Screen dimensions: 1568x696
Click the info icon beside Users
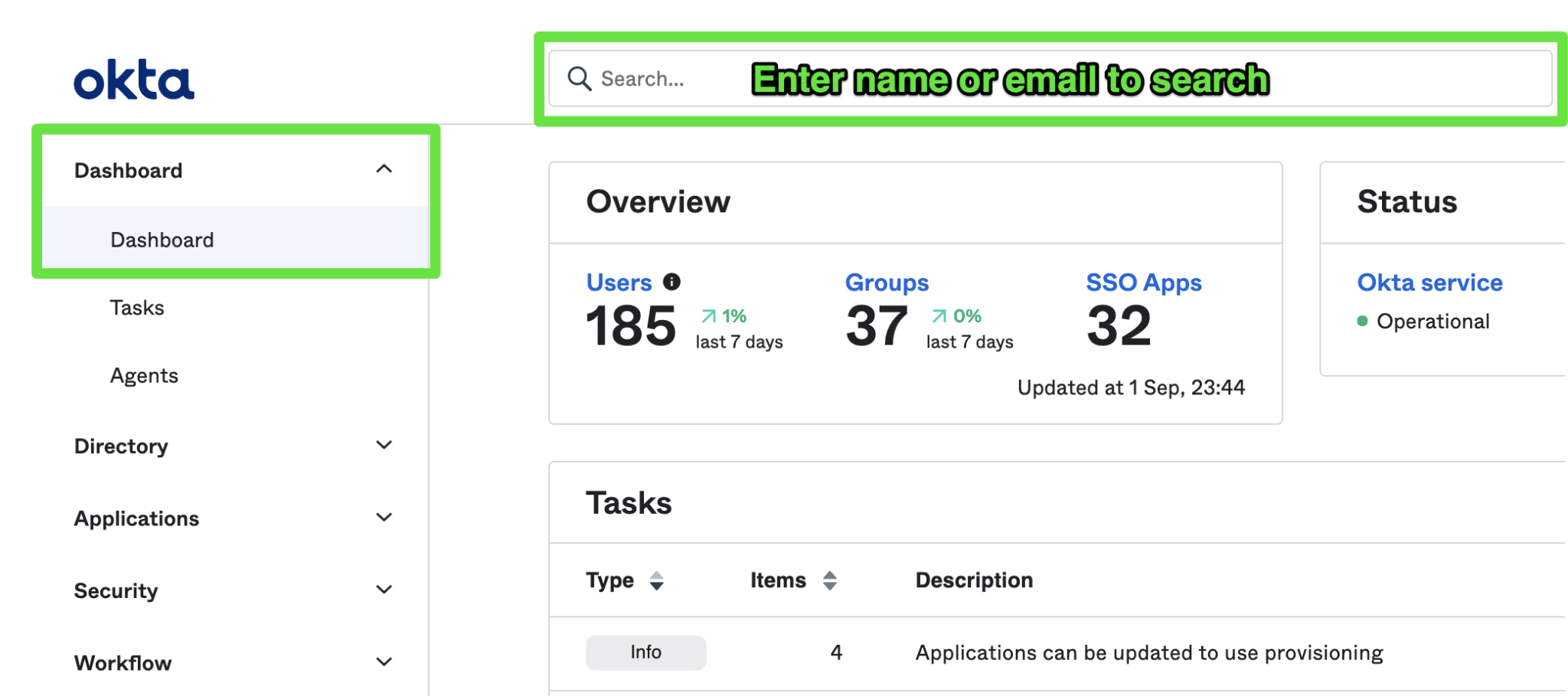tap(671, 282)
